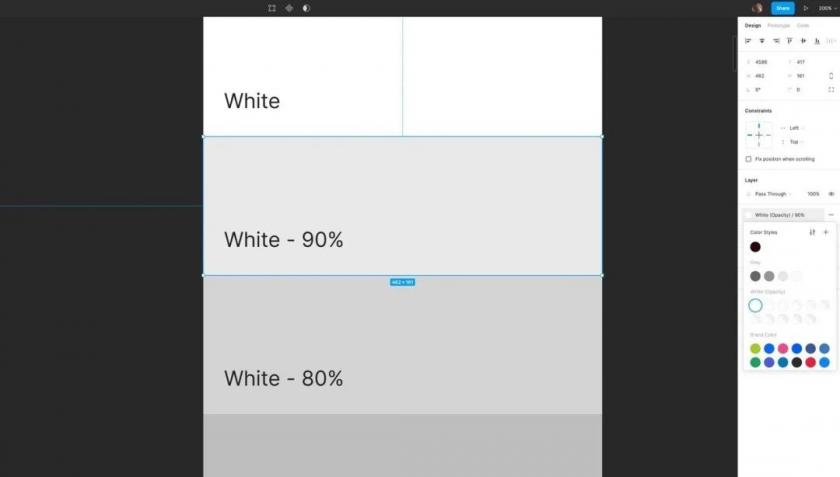Click the blue Share button
The height and width of the screenshot is (477, 840).
pyautogui.click(x=783, y=8)
